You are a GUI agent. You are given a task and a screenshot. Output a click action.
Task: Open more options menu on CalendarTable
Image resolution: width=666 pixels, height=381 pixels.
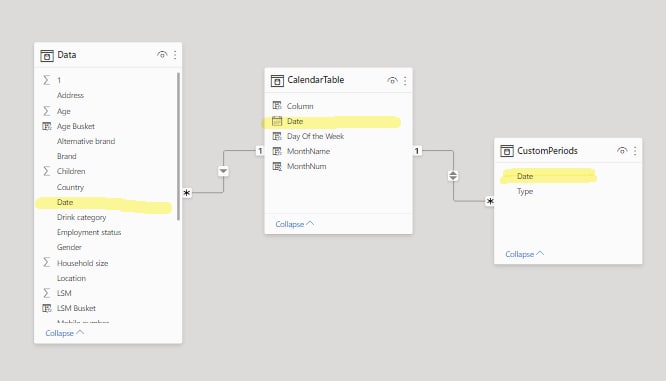[x=405, y=80]
